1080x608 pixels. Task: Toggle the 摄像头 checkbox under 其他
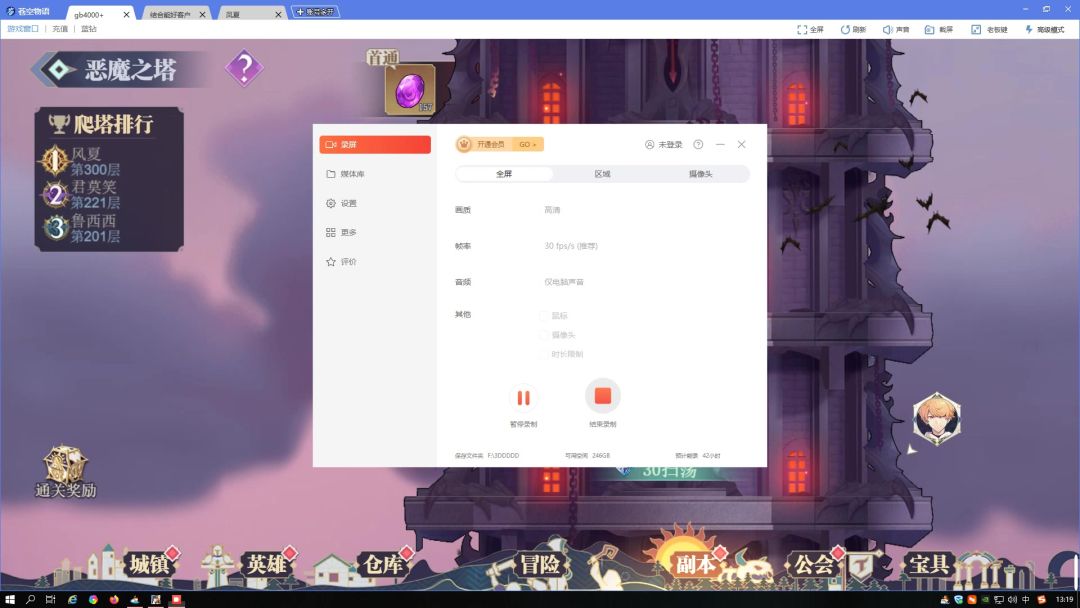pyautogui.click(x=544, y=335)
